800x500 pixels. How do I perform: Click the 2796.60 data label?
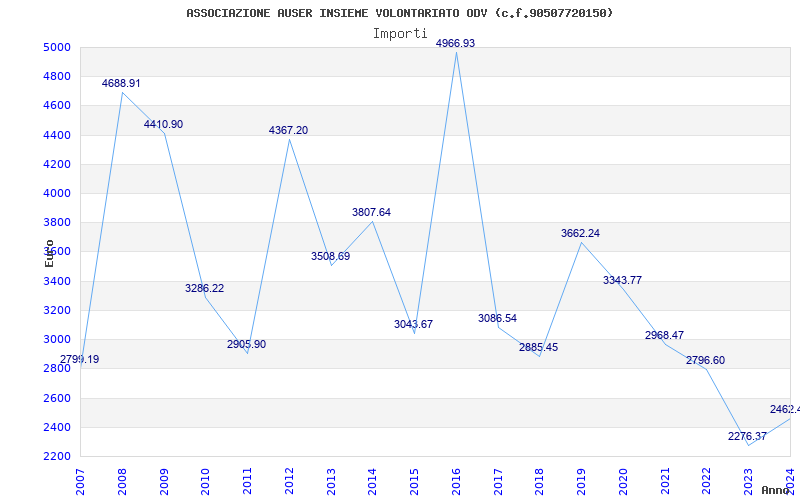coord(705,360)
